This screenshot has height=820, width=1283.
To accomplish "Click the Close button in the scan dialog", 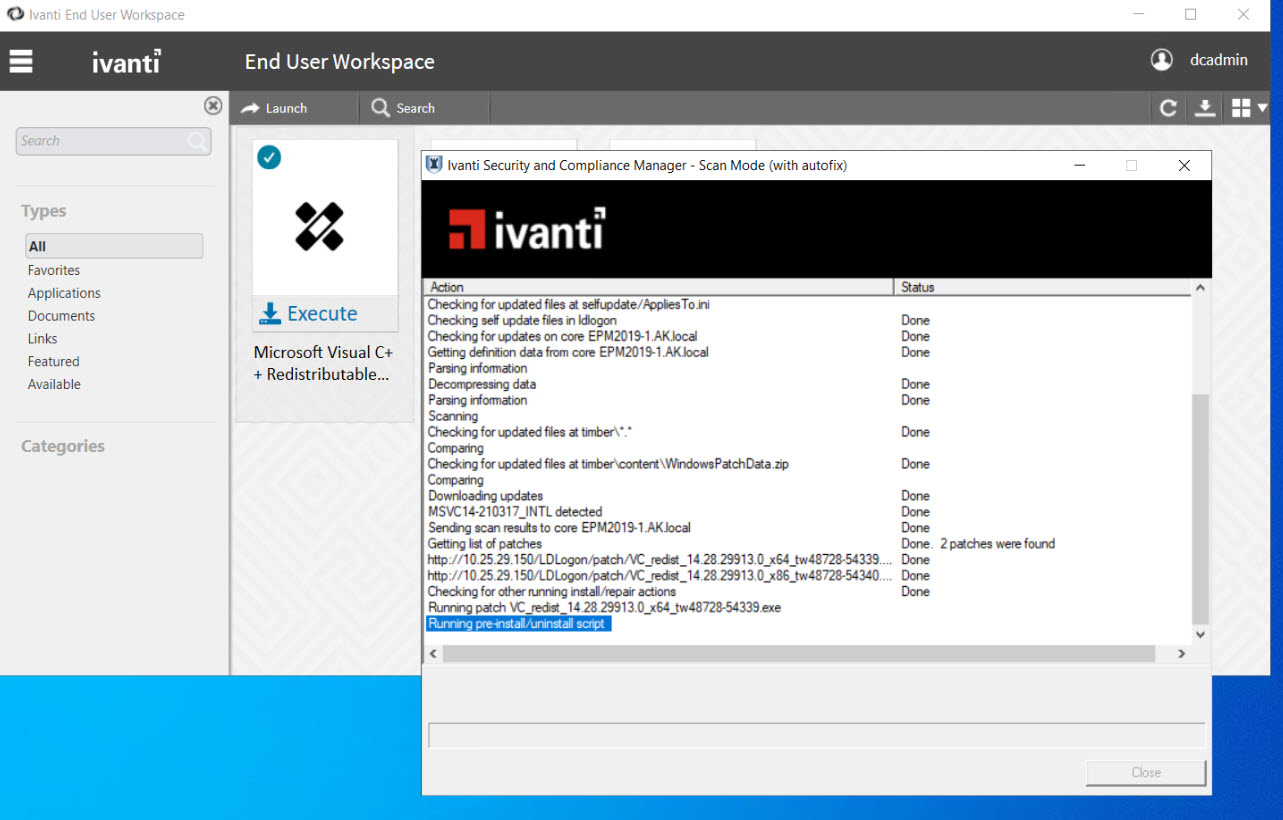I will pyautogui.click(x=1144, y=772).
